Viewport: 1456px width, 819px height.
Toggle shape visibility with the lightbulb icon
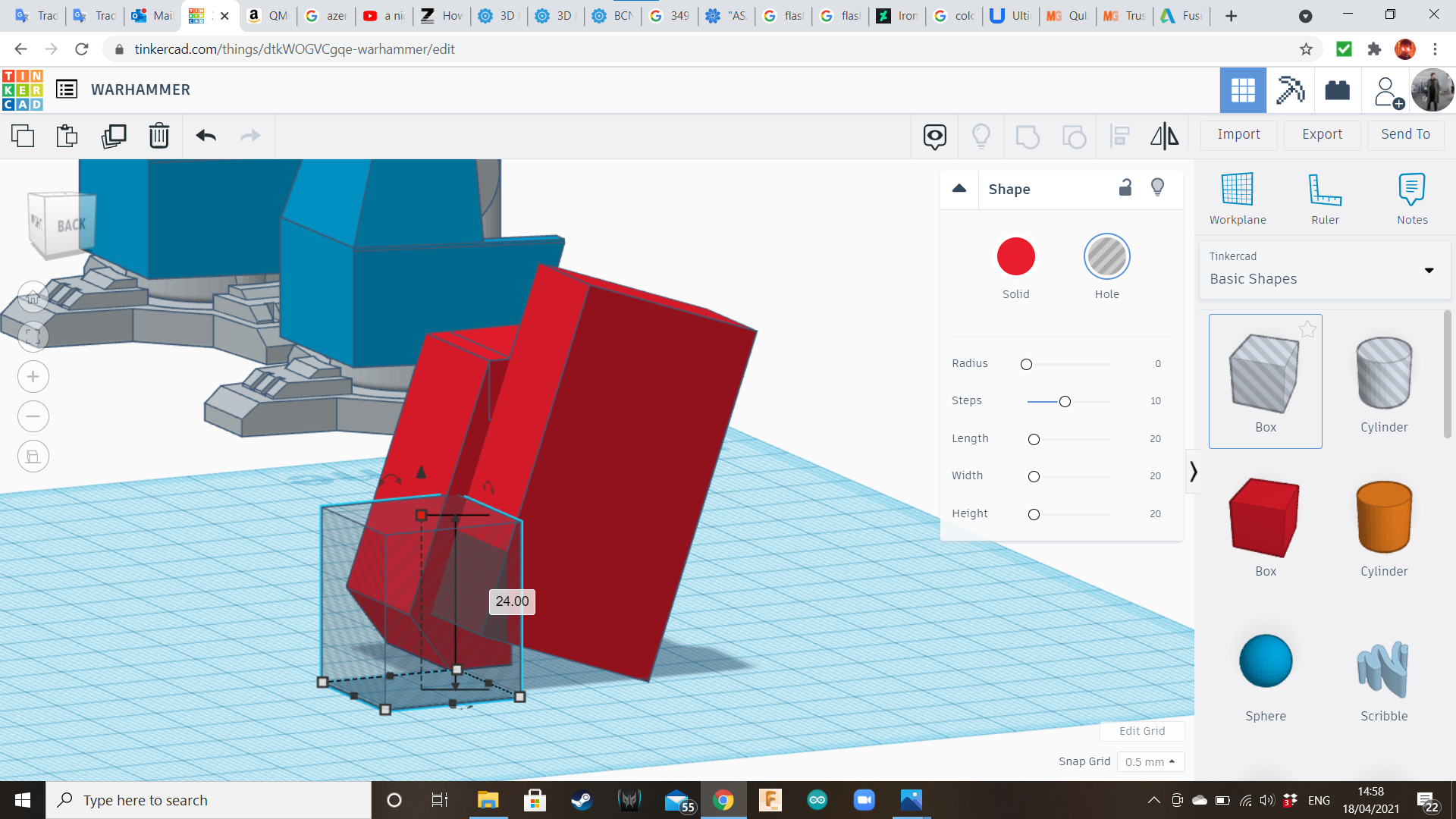click(x=1157, y=188)
